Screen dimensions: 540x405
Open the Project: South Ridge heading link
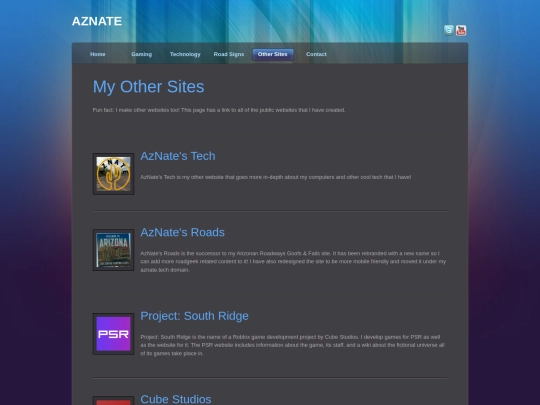(194, 316)
